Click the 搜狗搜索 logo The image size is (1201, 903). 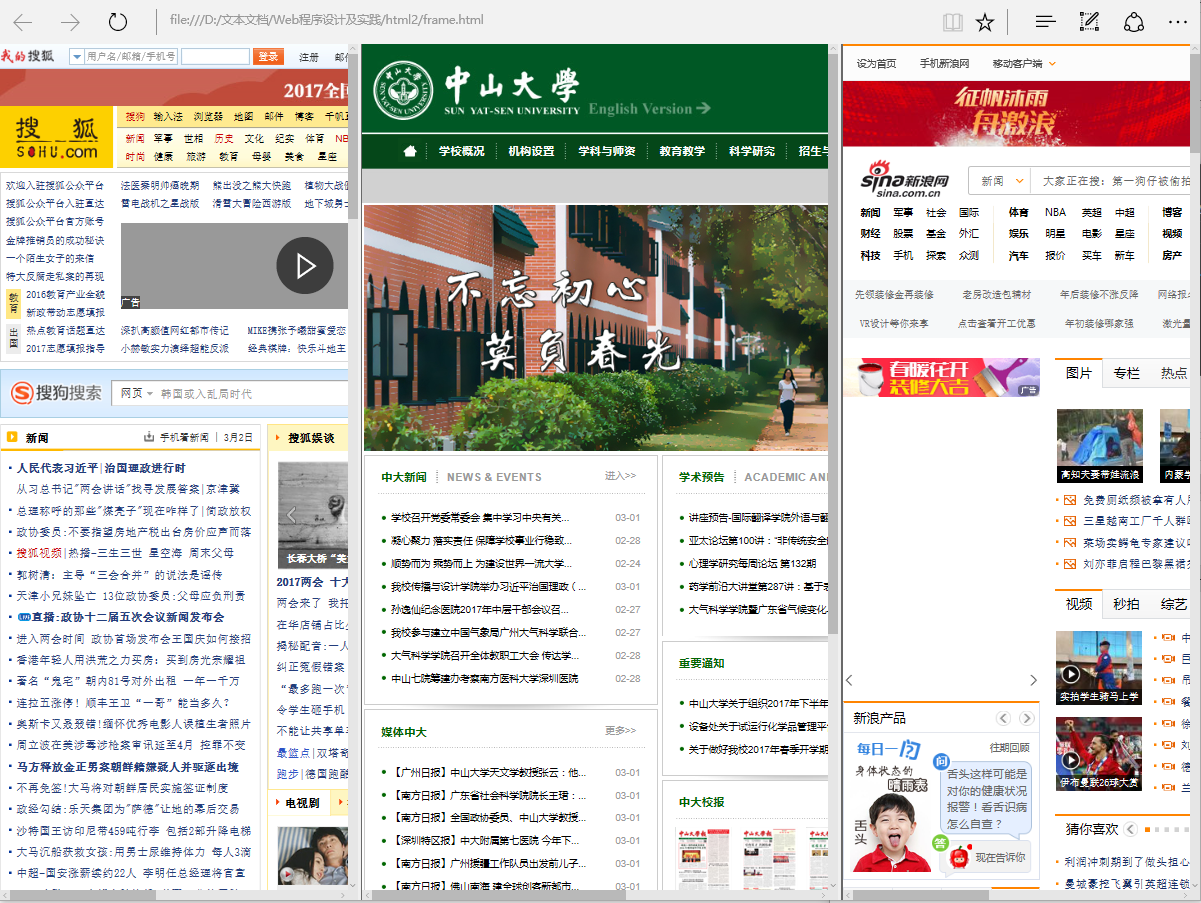(57, 393)
